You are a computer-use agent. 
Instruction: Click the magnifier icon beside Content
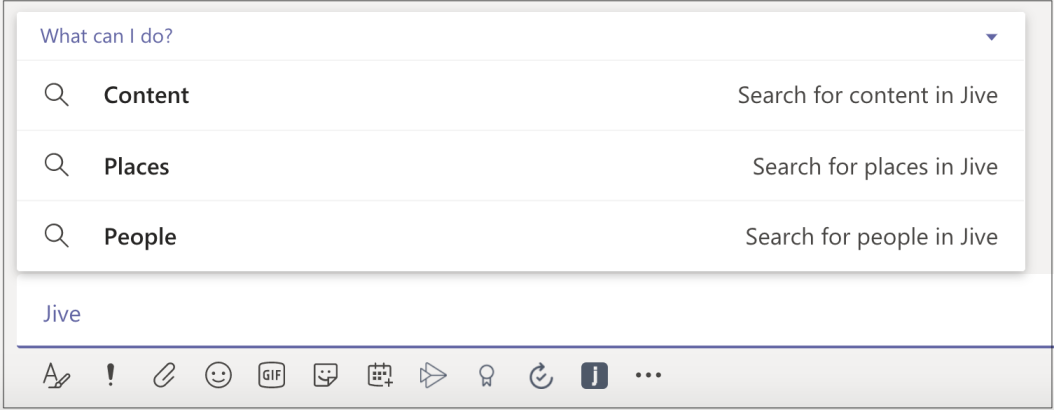(56, 95)
